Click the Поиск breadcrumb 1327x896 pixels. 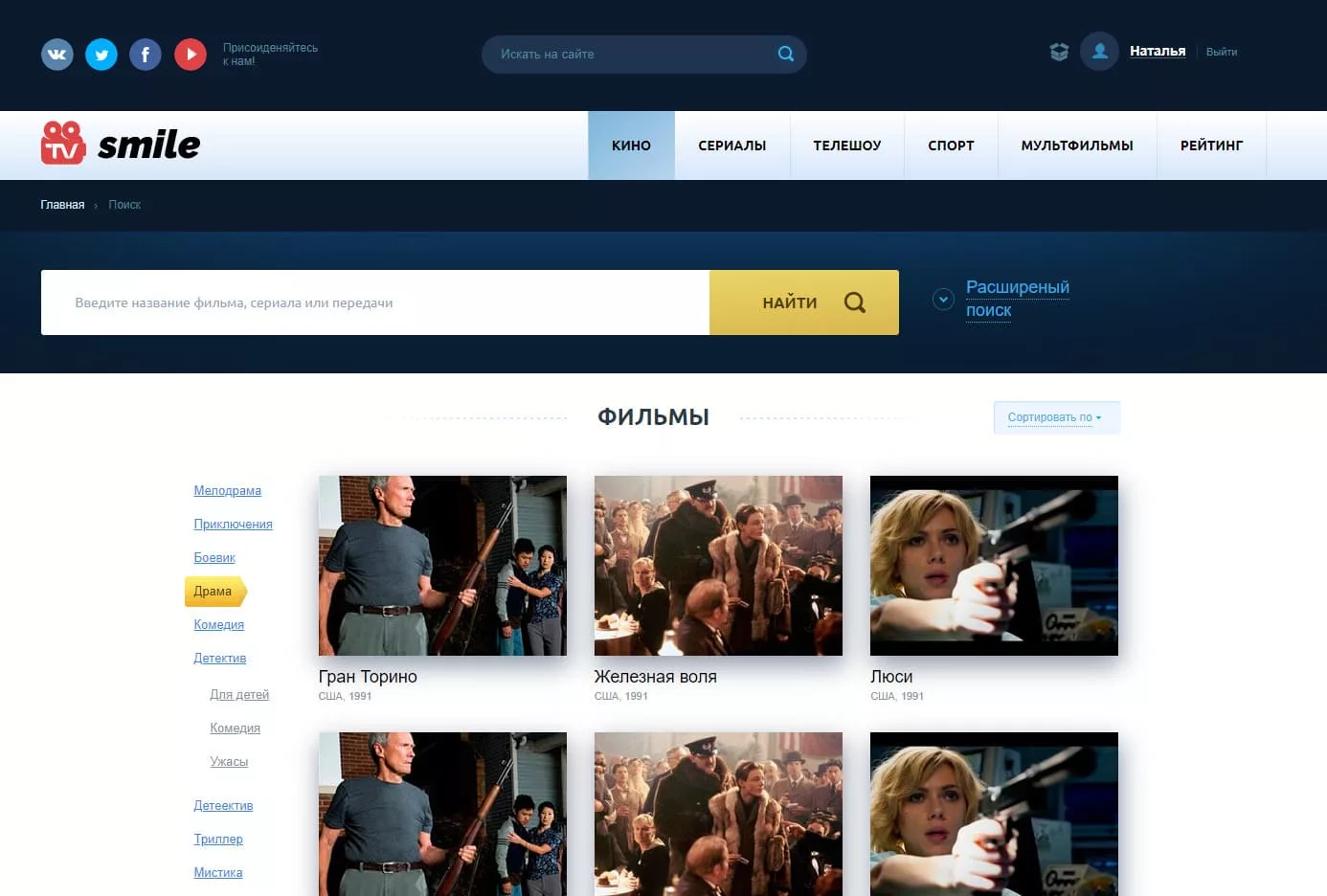click(x=124, y=205)
